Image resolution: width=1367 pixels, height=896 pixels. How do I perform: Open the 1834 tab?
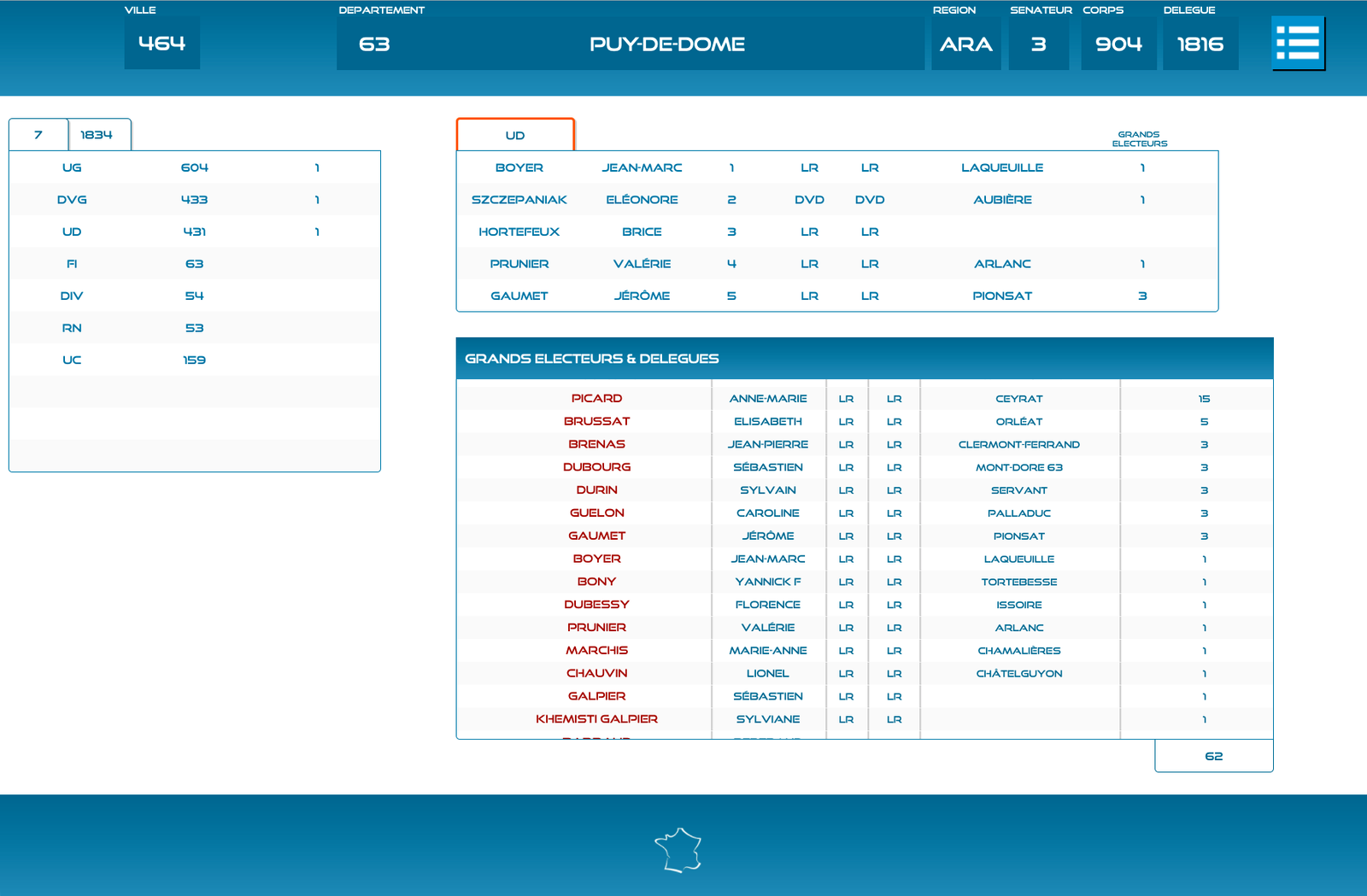97,135
